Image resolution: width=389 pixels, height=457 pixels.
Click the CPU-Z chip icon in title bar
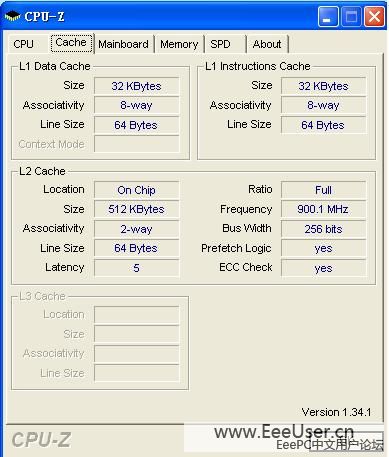(13, 16)
